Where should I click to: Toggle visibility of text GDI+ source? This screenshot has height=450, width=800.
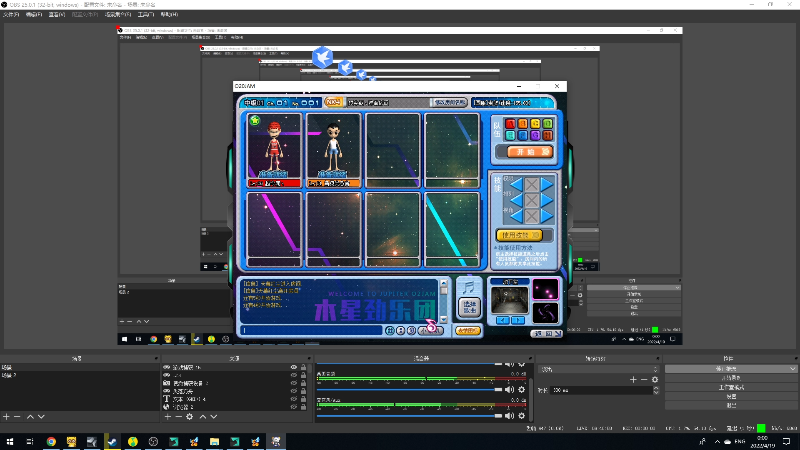tap(293, 399)
